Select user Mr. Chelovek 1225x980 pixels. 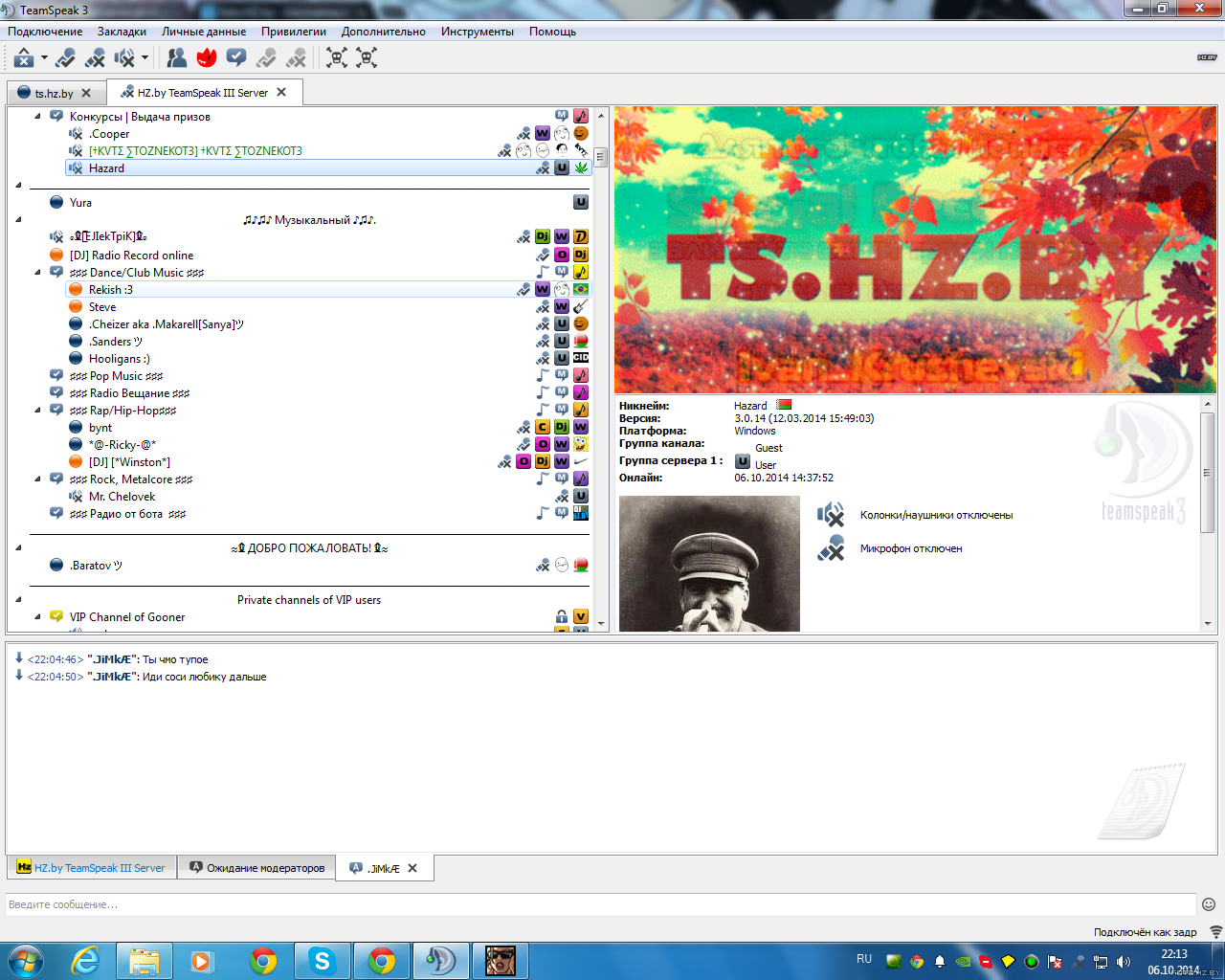(328, 497)
